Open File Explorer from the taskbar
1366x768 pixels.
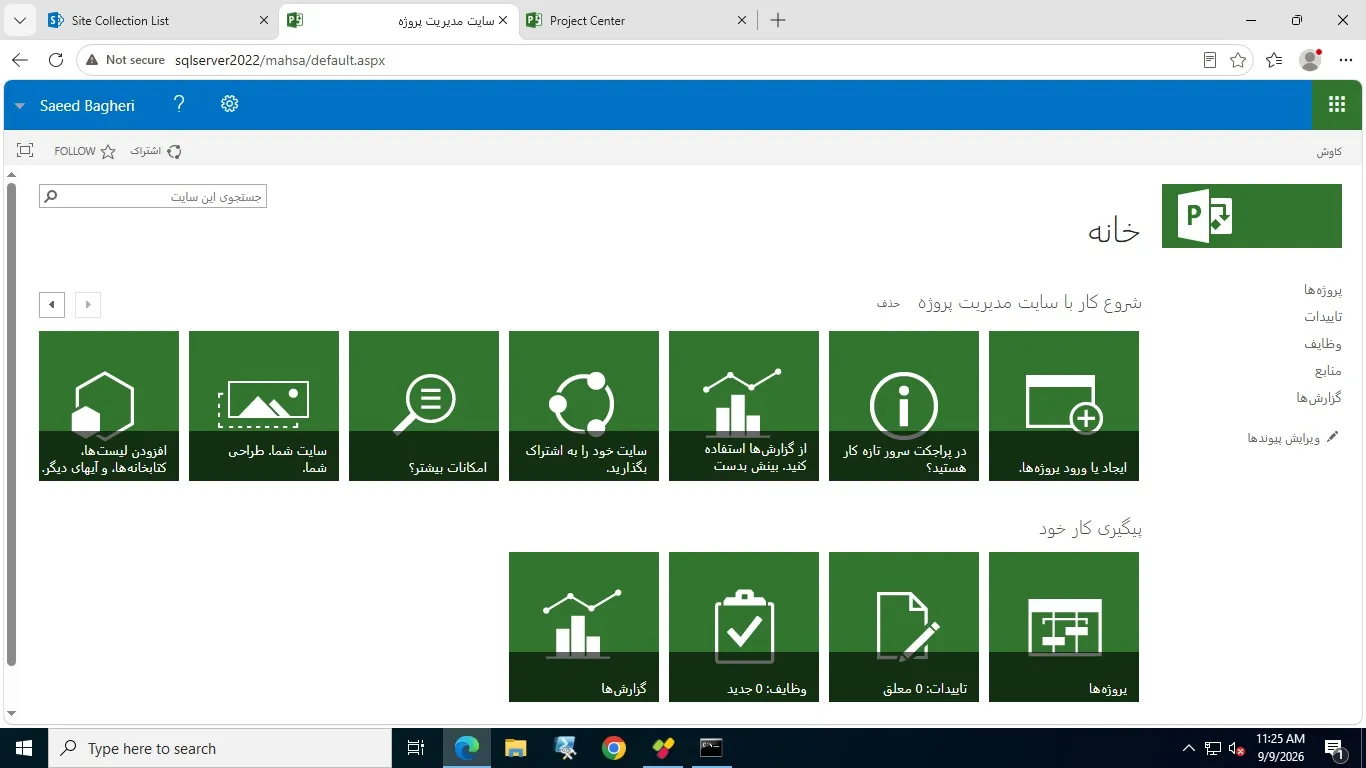(x=516, y=748)
